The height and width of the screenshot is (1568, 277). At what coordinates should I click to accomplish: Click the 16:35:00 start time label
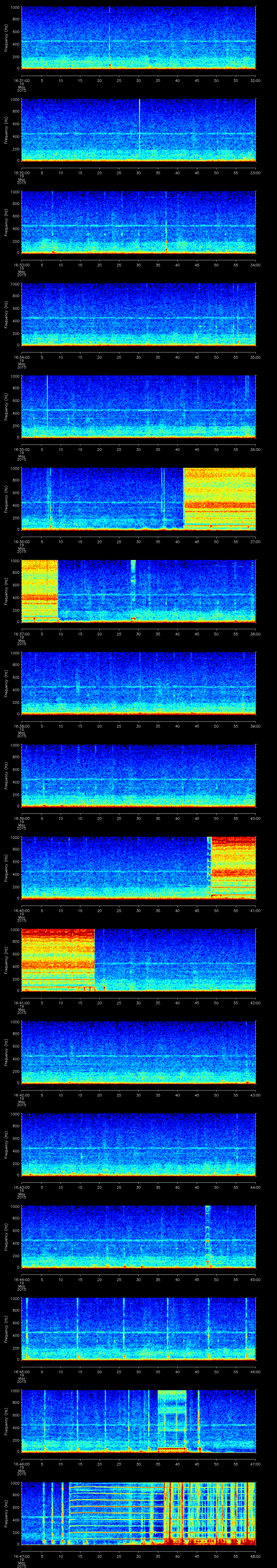pyautogui.click(x=22, y=450)
